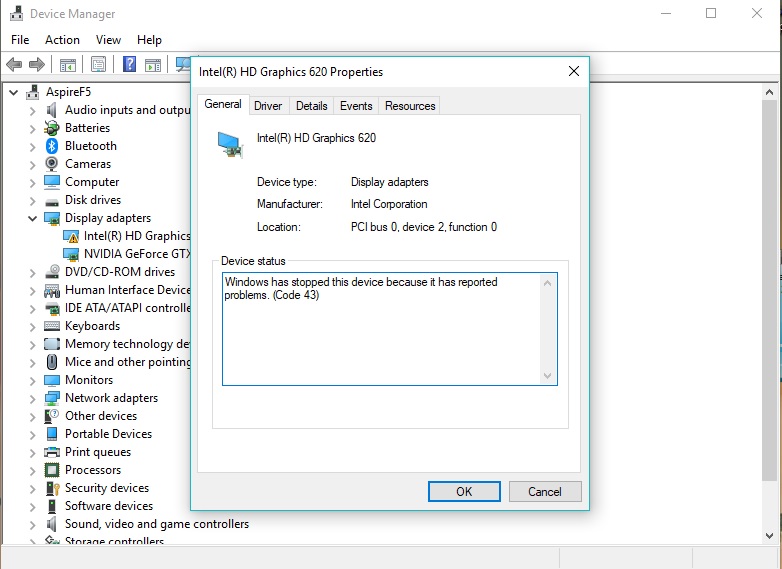Select the DVD/CD-ROM drives icon
The image size is (782, 569).
(x=52, y=272)
